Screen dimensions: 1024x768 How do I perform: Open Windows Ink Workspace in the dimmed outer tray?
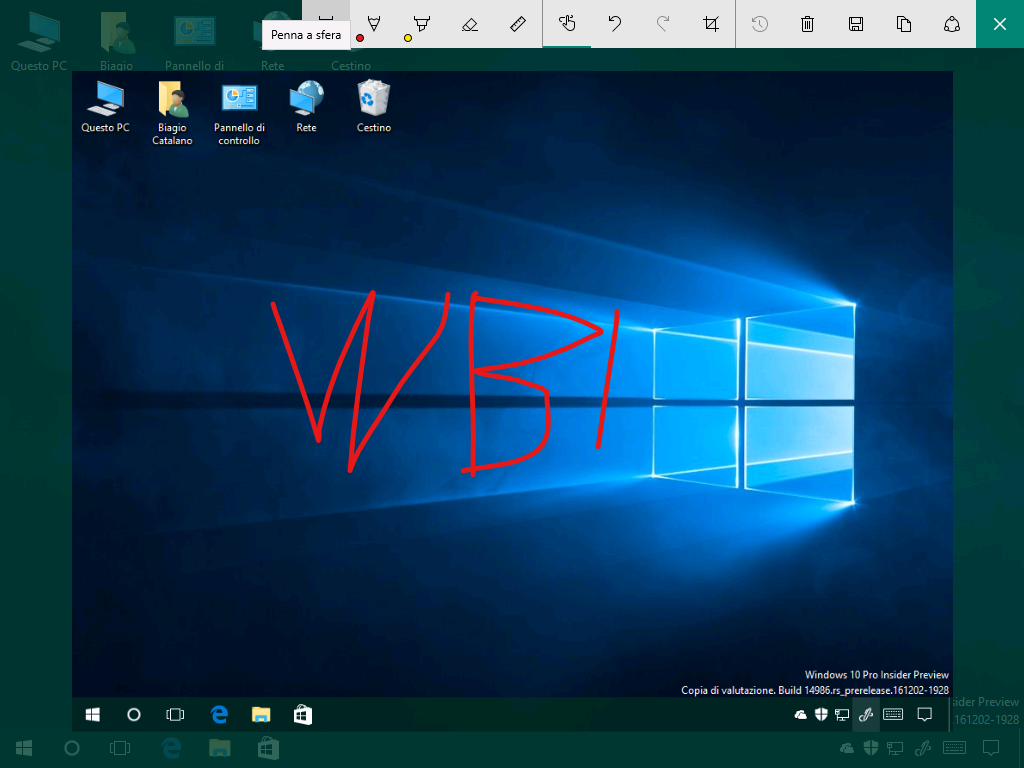(x=923, y=748)
